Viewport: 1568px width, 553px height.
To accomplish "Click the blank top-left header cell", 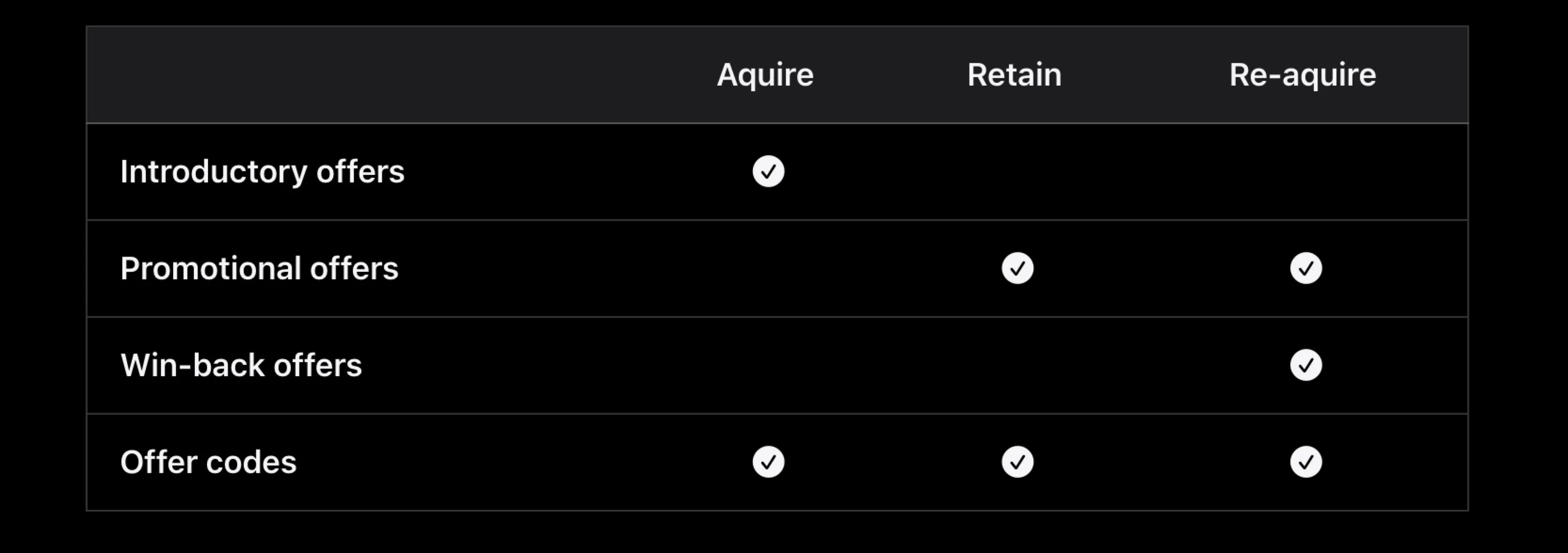I will click(365, 75).
